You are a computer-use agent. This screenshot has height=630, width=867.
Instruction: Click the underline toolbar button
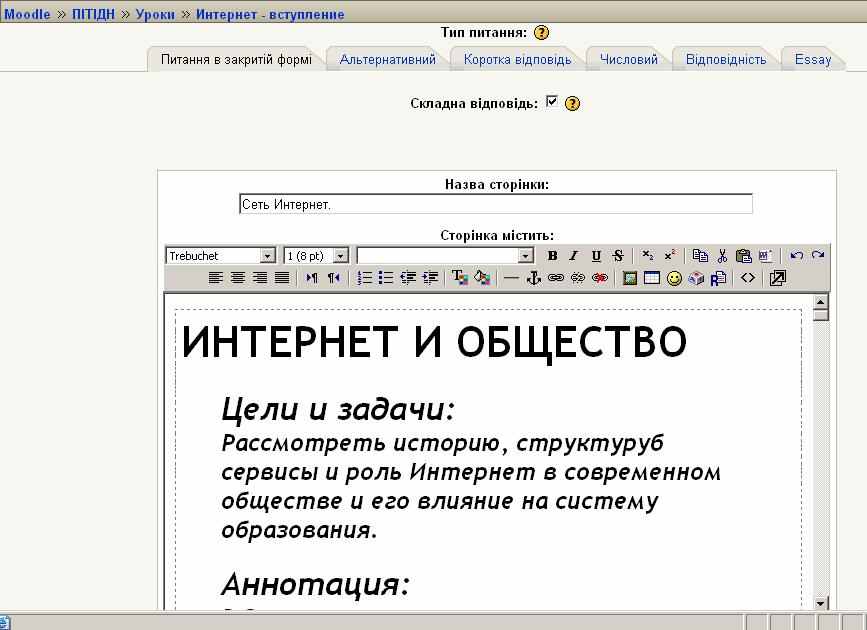coord(596,256)
